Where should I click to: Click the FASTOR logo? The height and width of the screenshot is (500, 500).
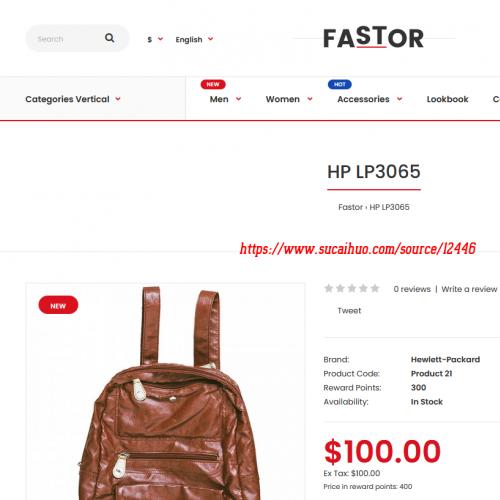tap(374, 38)
